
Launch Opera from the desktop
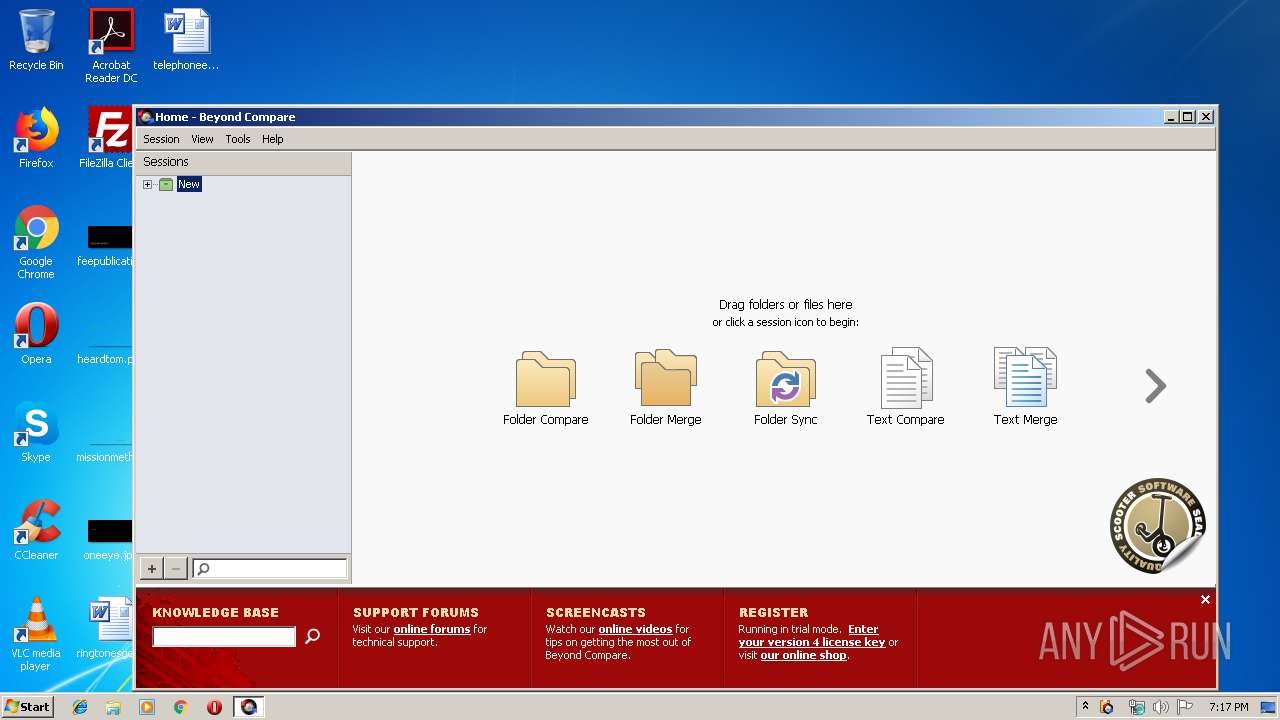coord(36,334)
